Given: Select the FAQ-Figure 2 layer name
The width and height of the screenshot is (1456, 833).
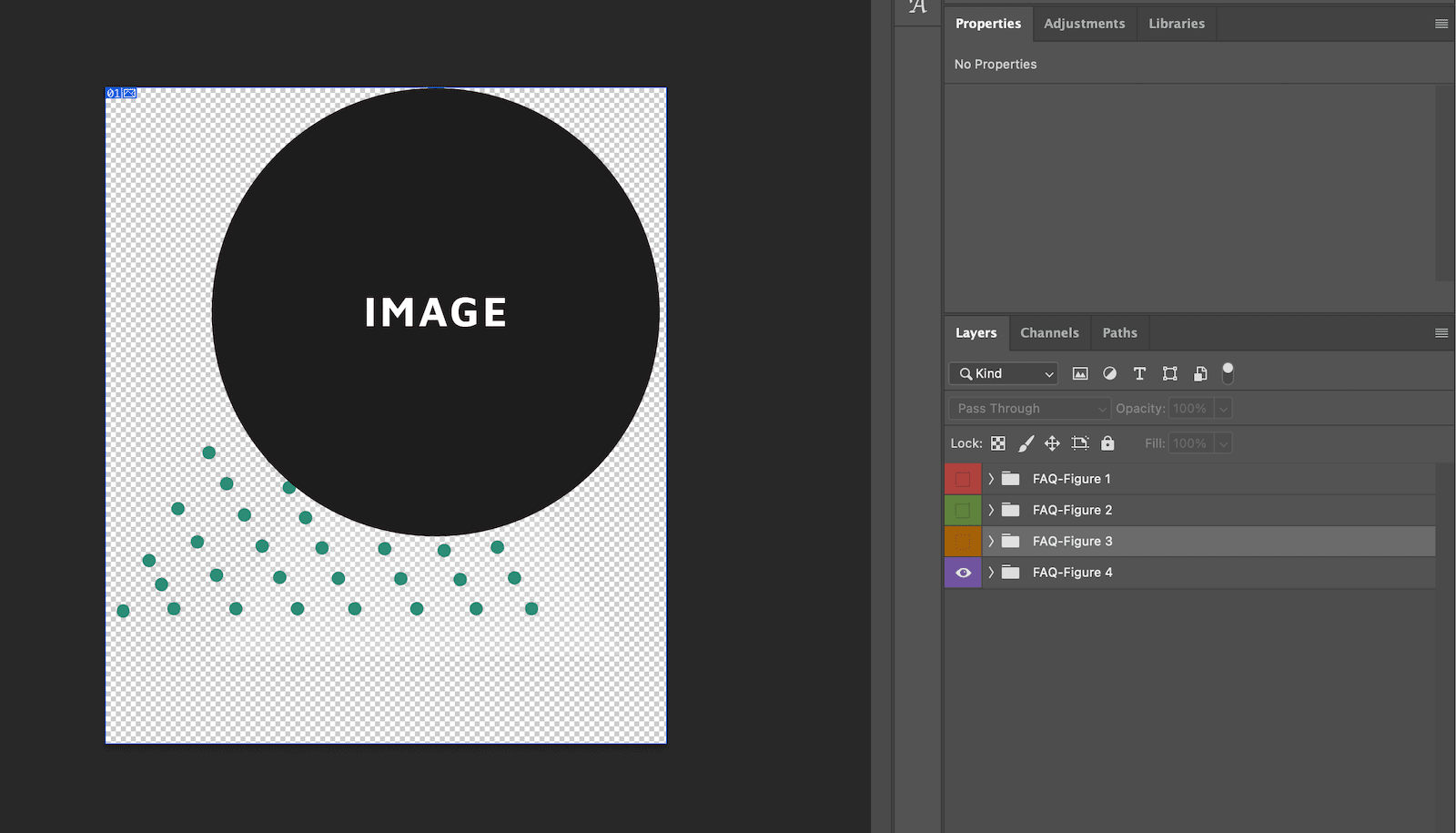Looking at the screenshot, I should [1072, 510].
